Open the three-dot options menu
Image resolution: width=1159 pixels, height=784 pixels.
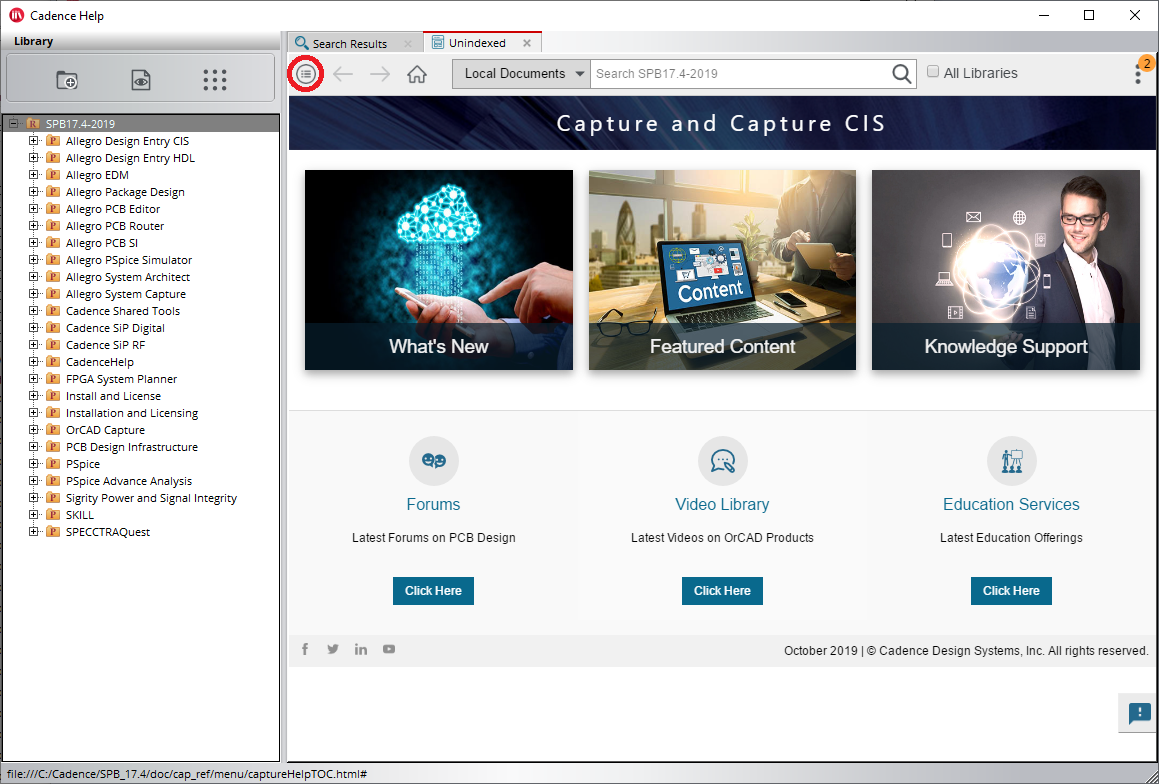(1138, 74)
